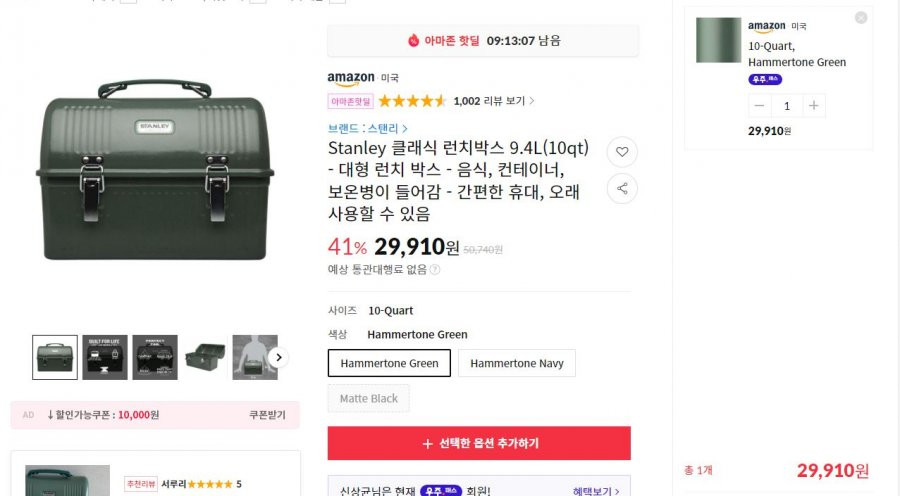
Task: Click the share icon beside product title
Action: pos(622,189)
